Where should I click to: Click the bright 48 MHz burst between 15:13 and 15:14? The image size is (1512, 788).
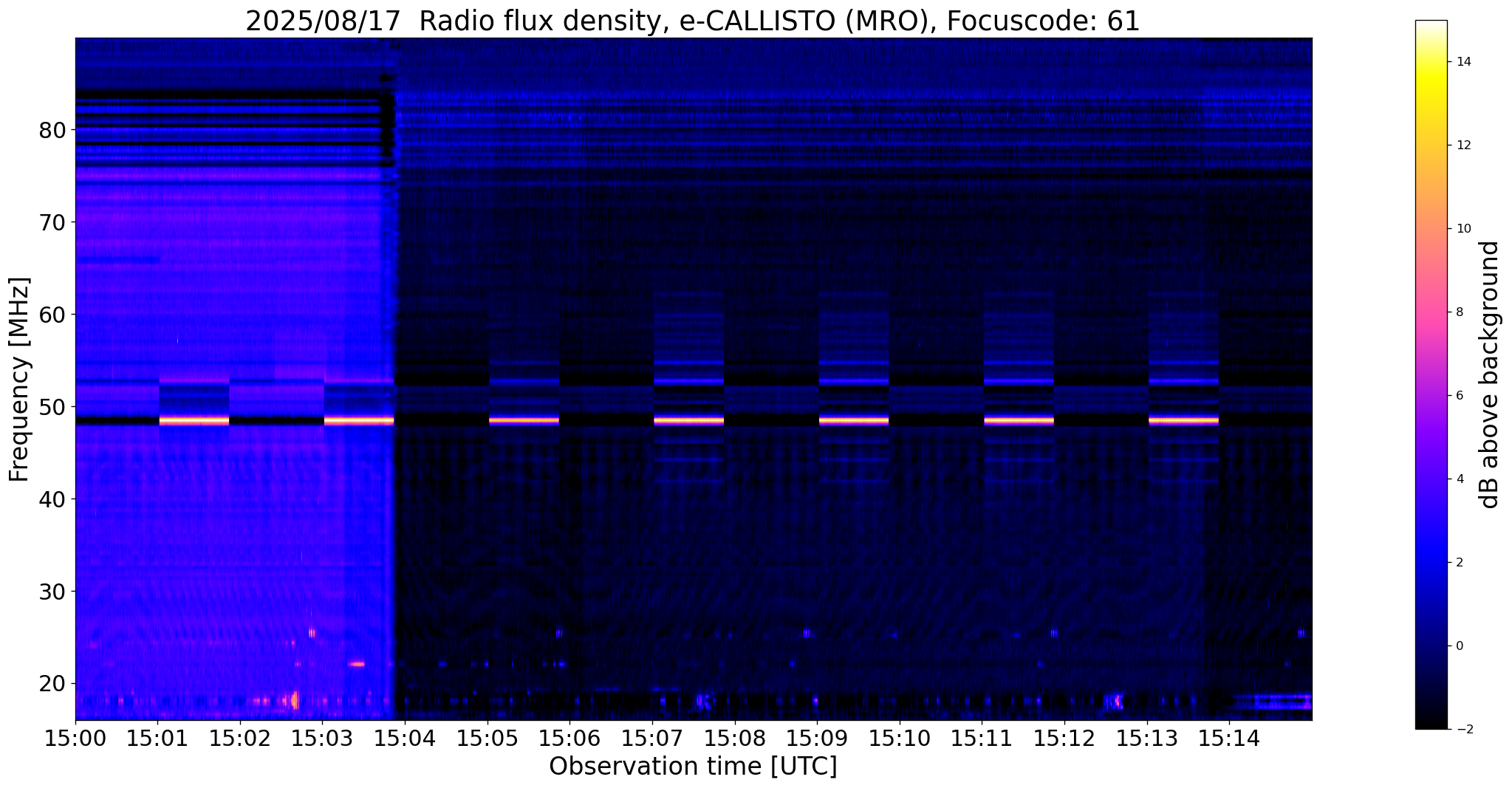coord(1183,421)
